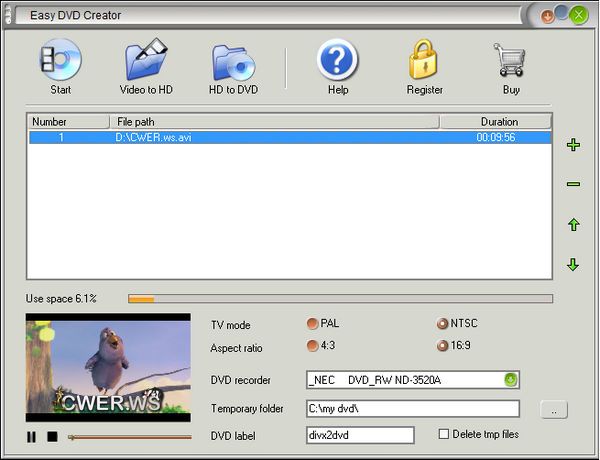This screenshot has width=600, height=460.
Task: Stop the video preview playback
Action: (x=52, y=437)
